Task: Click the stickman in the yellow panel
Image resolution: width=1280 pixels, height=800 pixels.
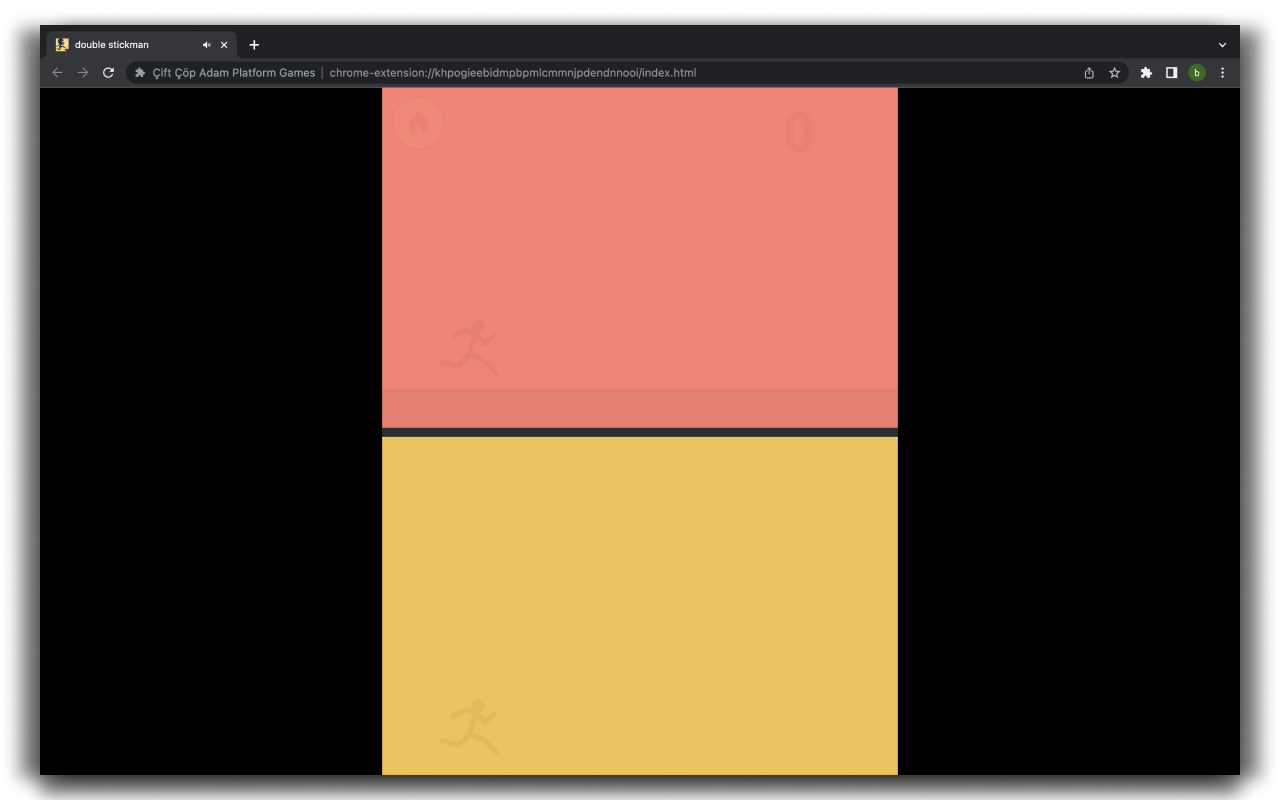Action: 471,727
